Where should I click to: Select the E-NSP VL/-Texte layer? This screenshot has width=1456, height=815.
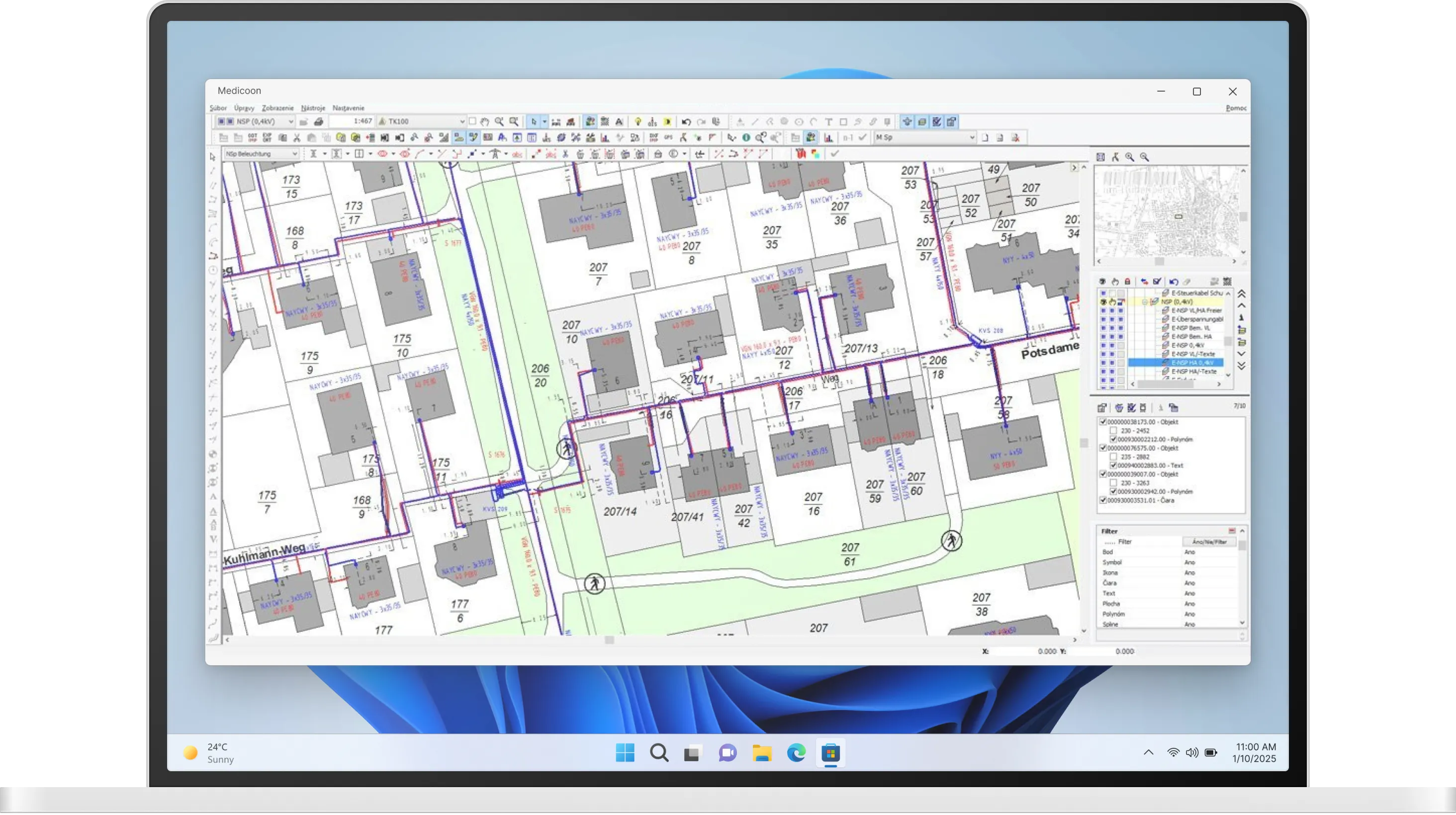1192,354
